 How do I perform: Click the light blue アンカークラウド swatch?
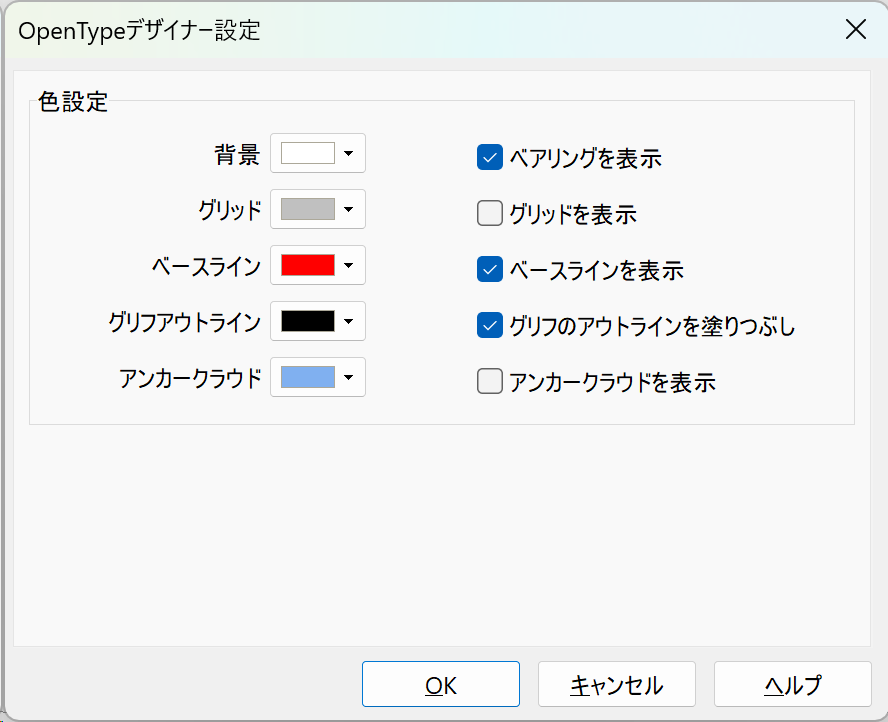point(308,377)
